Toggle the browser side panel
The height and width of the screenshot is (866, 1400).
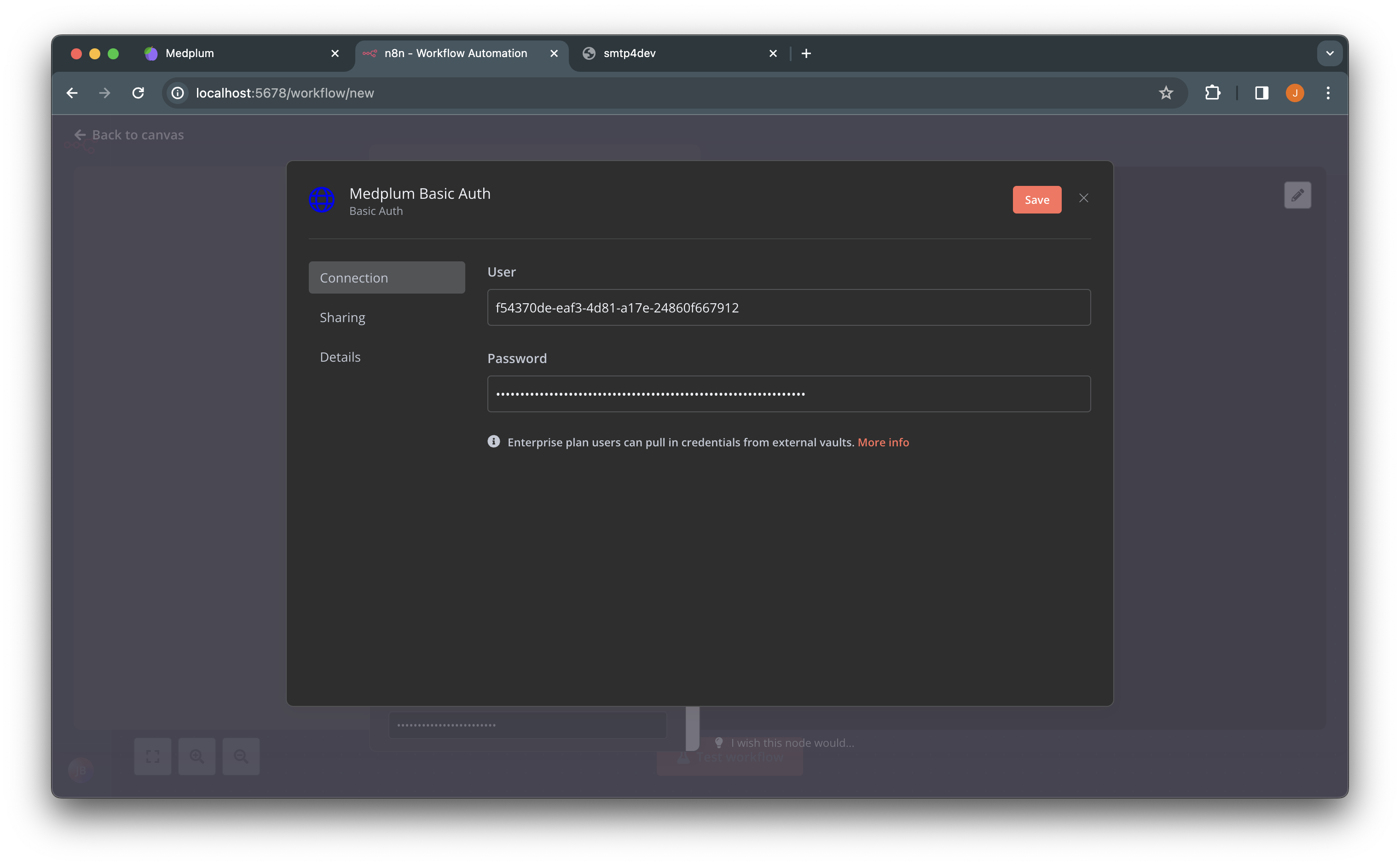click(x=1262, y=93)
